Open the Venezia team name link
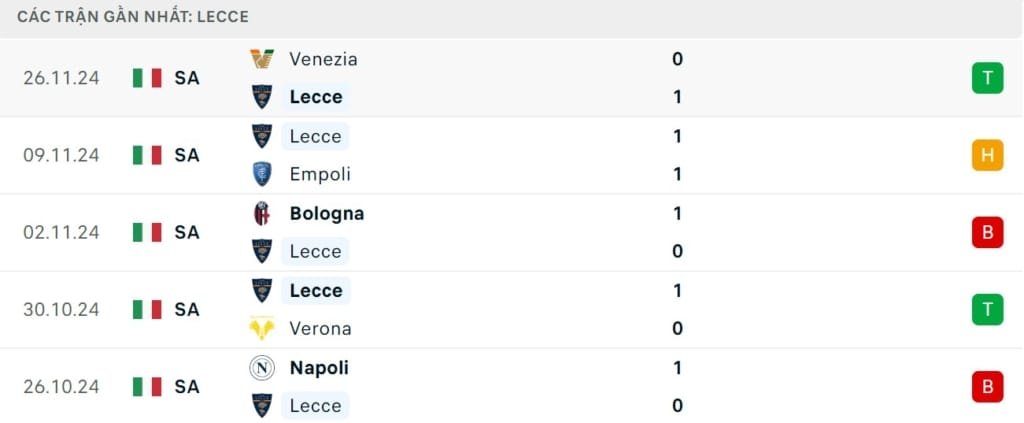 pos(323,59)
